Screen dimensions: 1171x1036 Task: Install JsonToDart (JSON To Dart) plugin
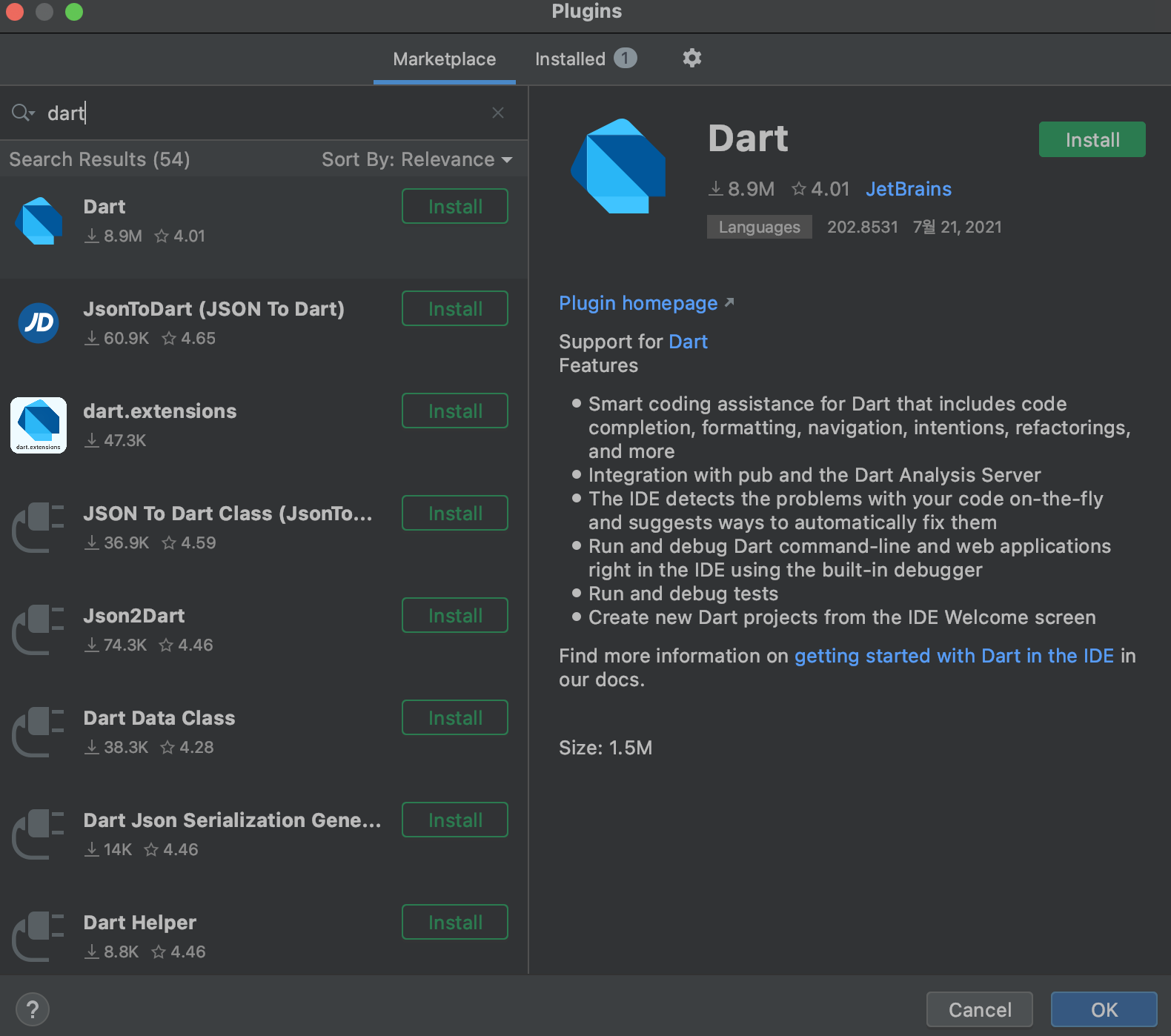tap(455, 308)
